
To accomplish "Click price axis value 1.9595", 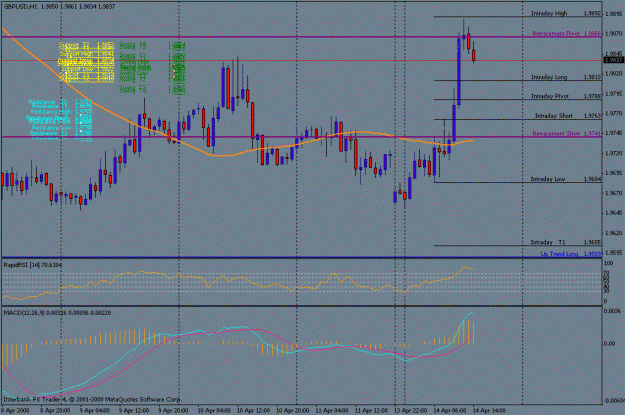I will point(614,253).
